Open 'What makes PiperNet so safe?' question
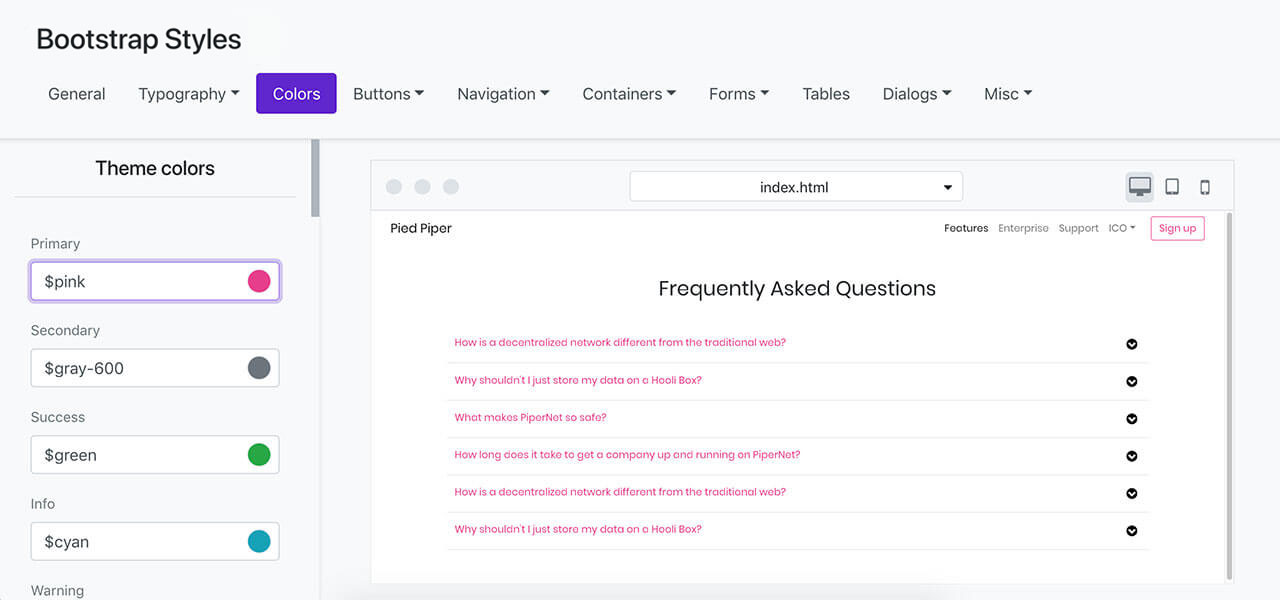Screen dimensions: 1280x600 530,418
